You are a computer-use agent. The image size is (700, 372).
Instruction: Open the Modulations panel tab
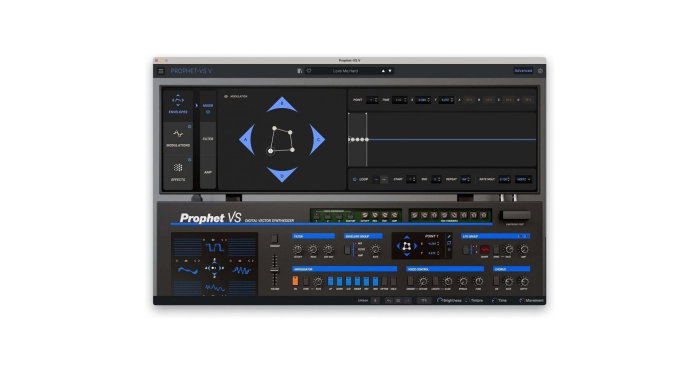(x=178, y=138)
